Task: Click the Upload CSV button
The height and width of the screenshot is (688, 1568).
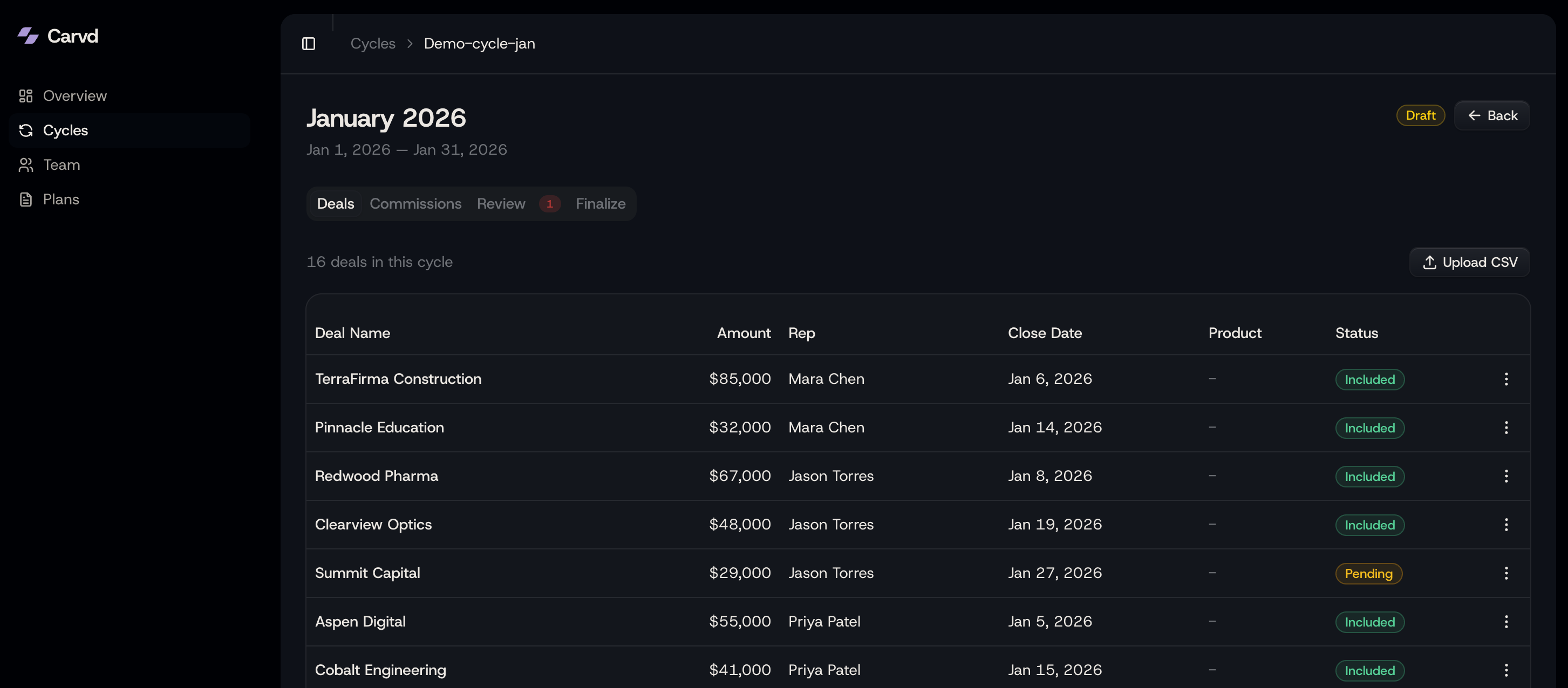Action: pyautogui.click(x=1469, y=262)
